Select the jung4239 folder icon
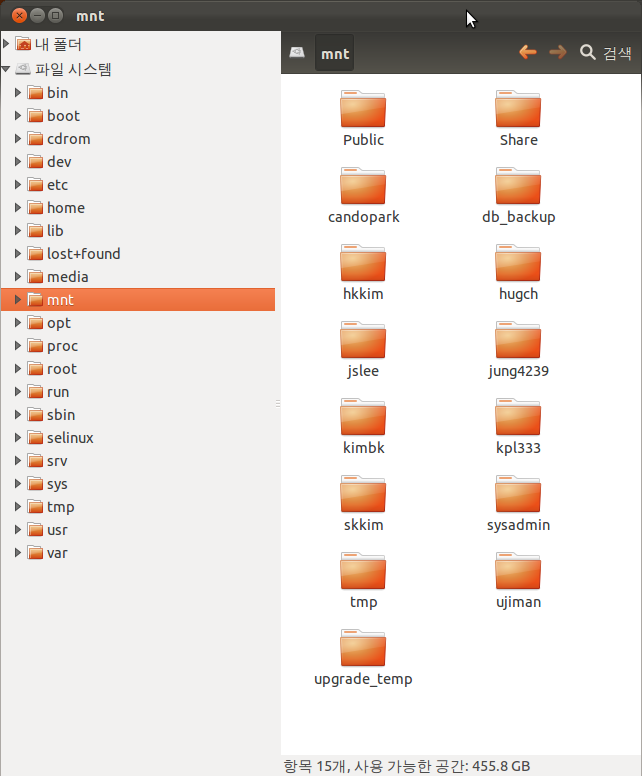The width and height of the screenshot is (642, 776). [518, 340]
